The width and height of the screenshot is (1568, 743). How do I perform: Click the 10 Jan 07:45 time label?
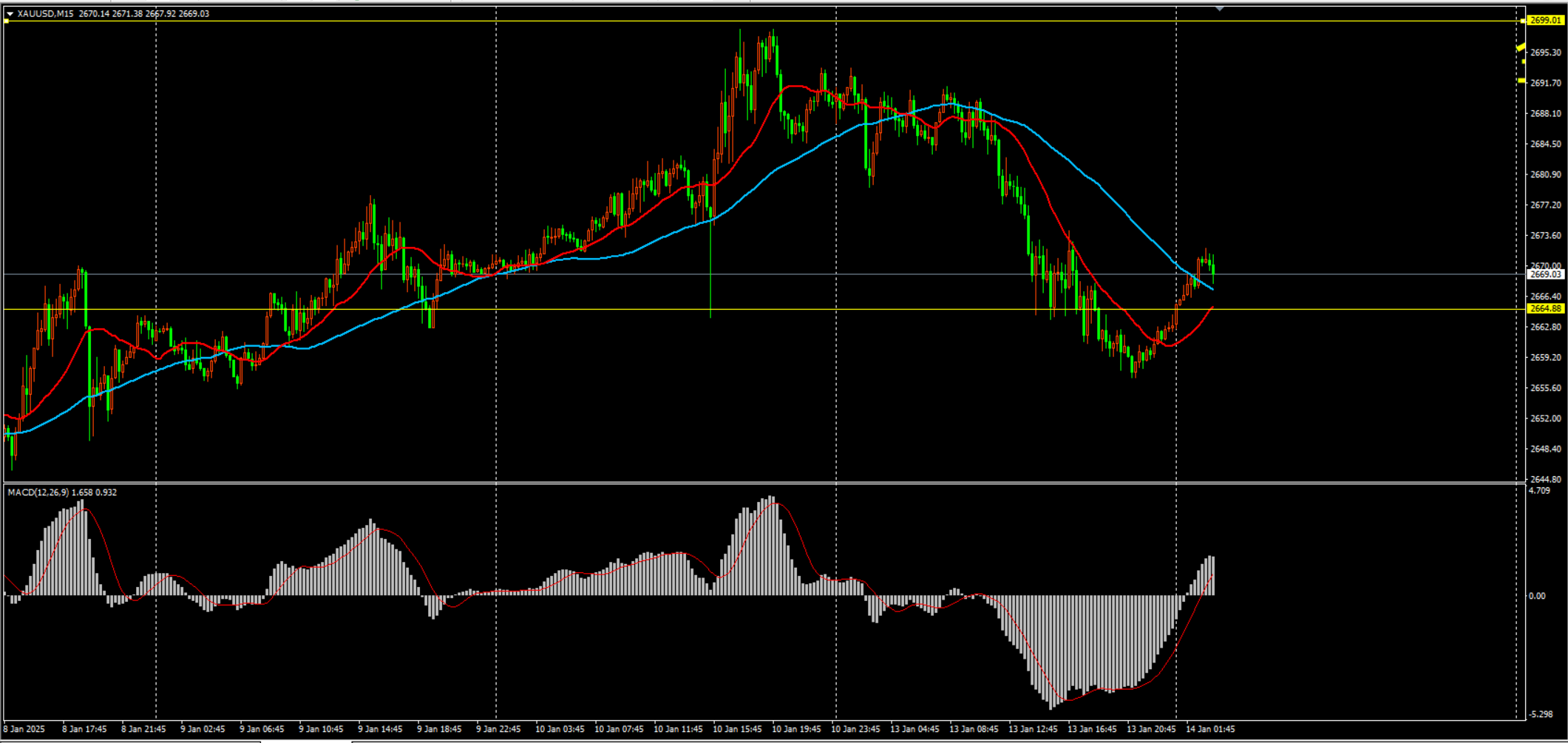pyautogui.click(x=619, y=729)
